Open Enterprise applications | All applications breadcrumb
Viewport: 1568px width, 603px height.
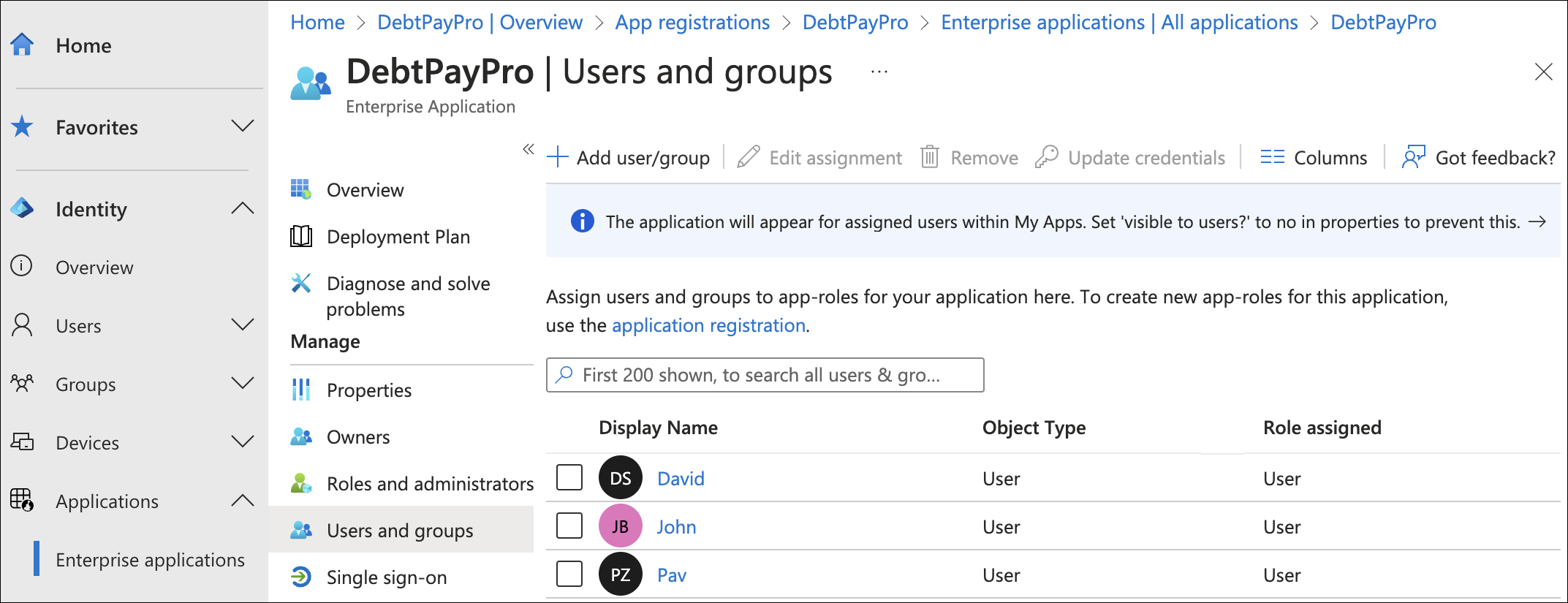click(1119, 23)
